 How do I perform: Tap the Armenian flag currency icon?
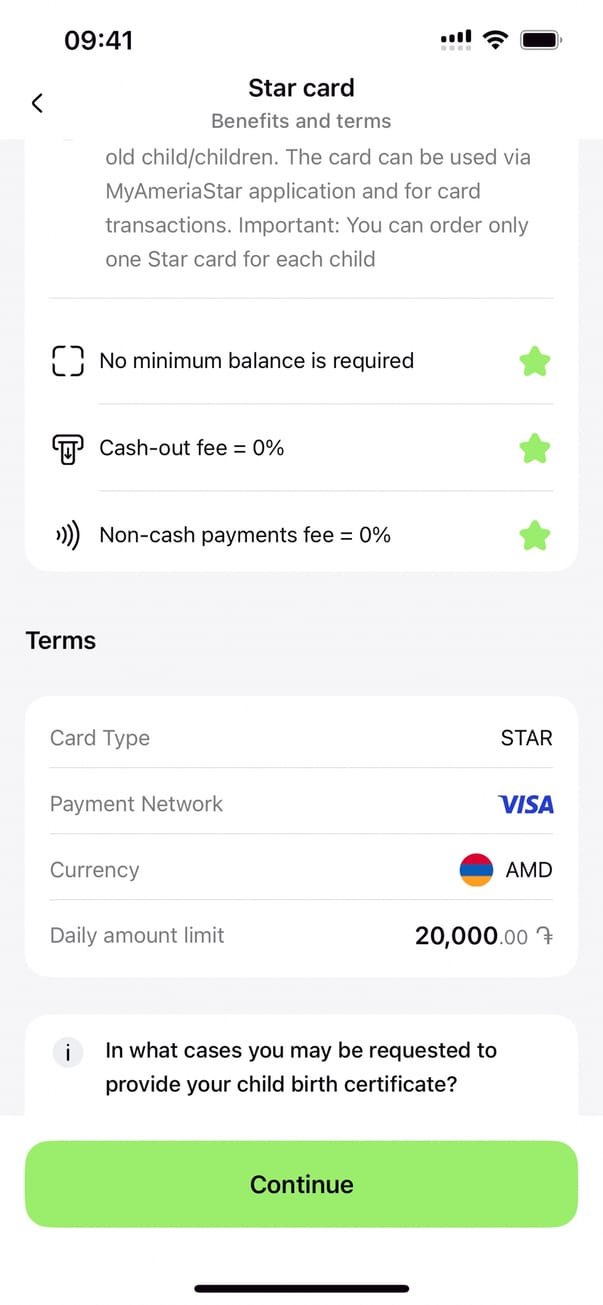tap(476, 870)
